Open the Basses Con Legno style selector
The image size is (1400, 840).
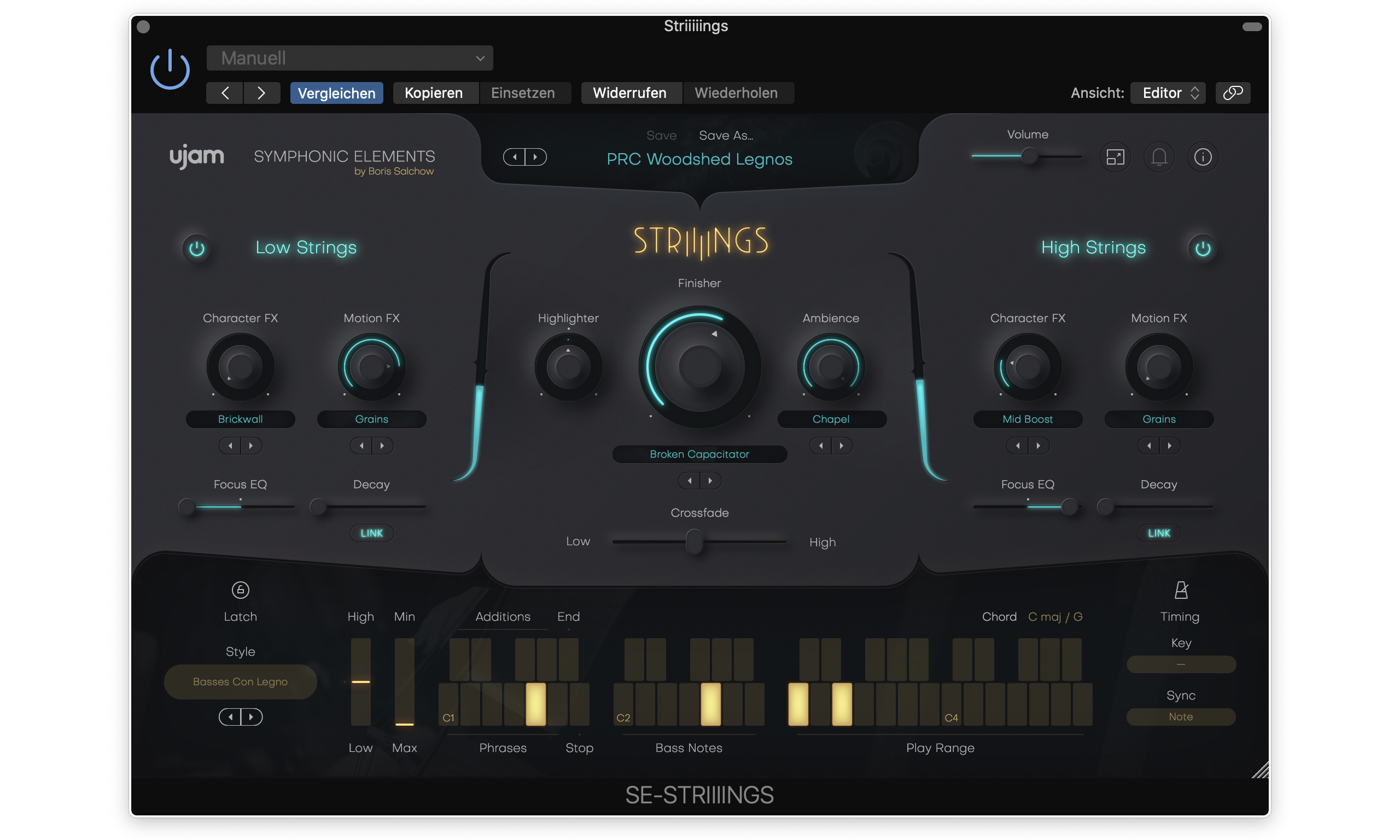click(x=240, y=681)
